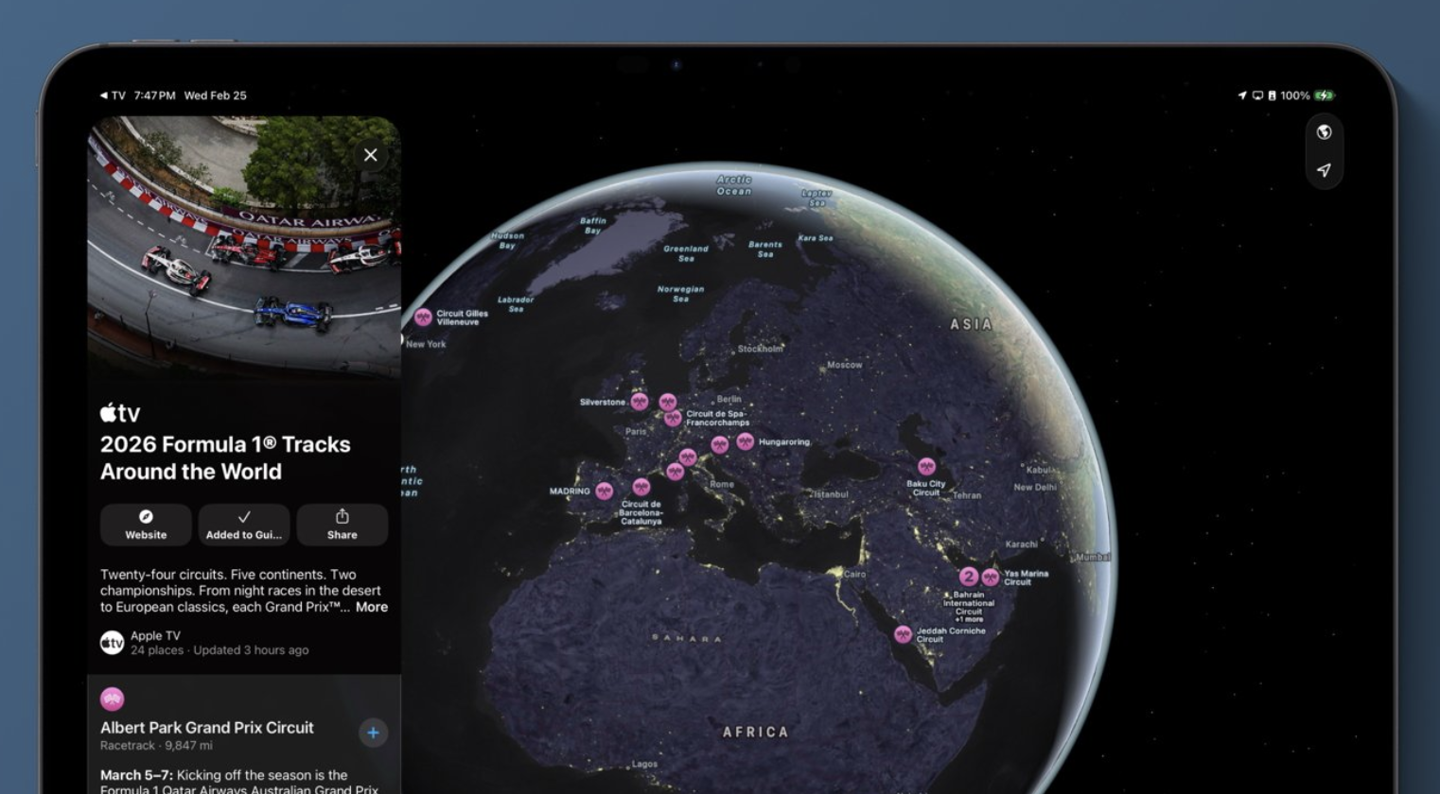Expand description with the More link
Screen dimensions: 1440x794
pyautogui.click(x=371, y=607)
